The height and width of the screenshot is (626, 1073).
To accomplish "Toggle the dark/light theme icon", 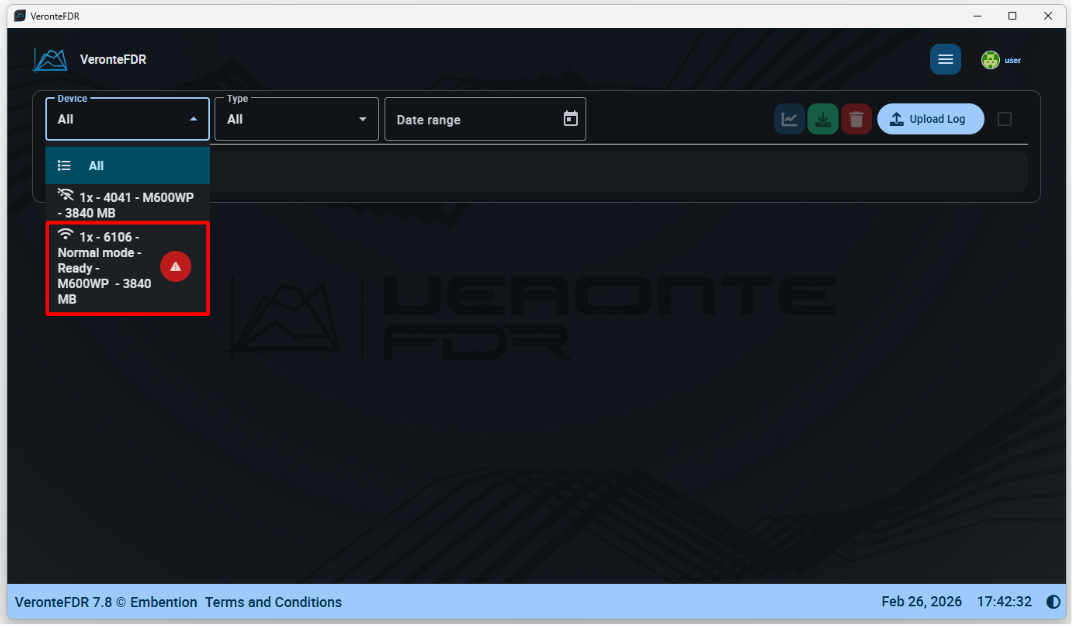I will (x=1053, y=602).
